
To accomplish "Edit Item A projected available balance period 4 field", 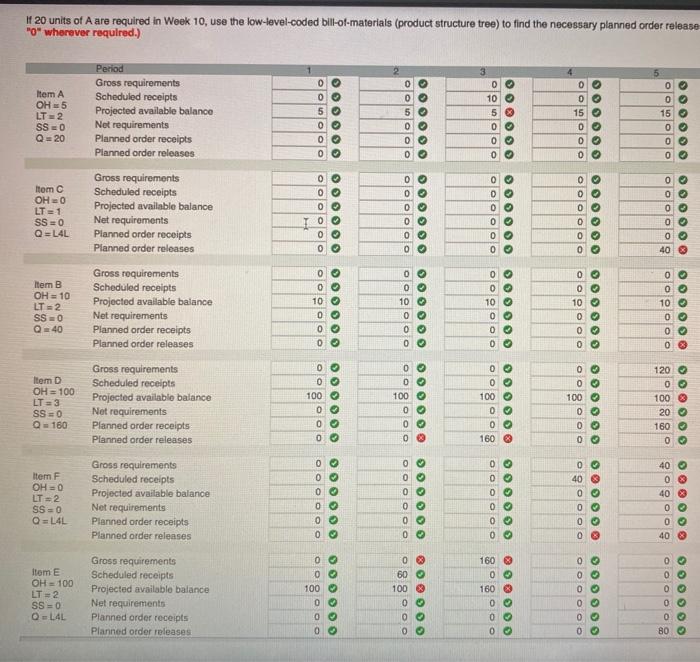I will 559,113.
